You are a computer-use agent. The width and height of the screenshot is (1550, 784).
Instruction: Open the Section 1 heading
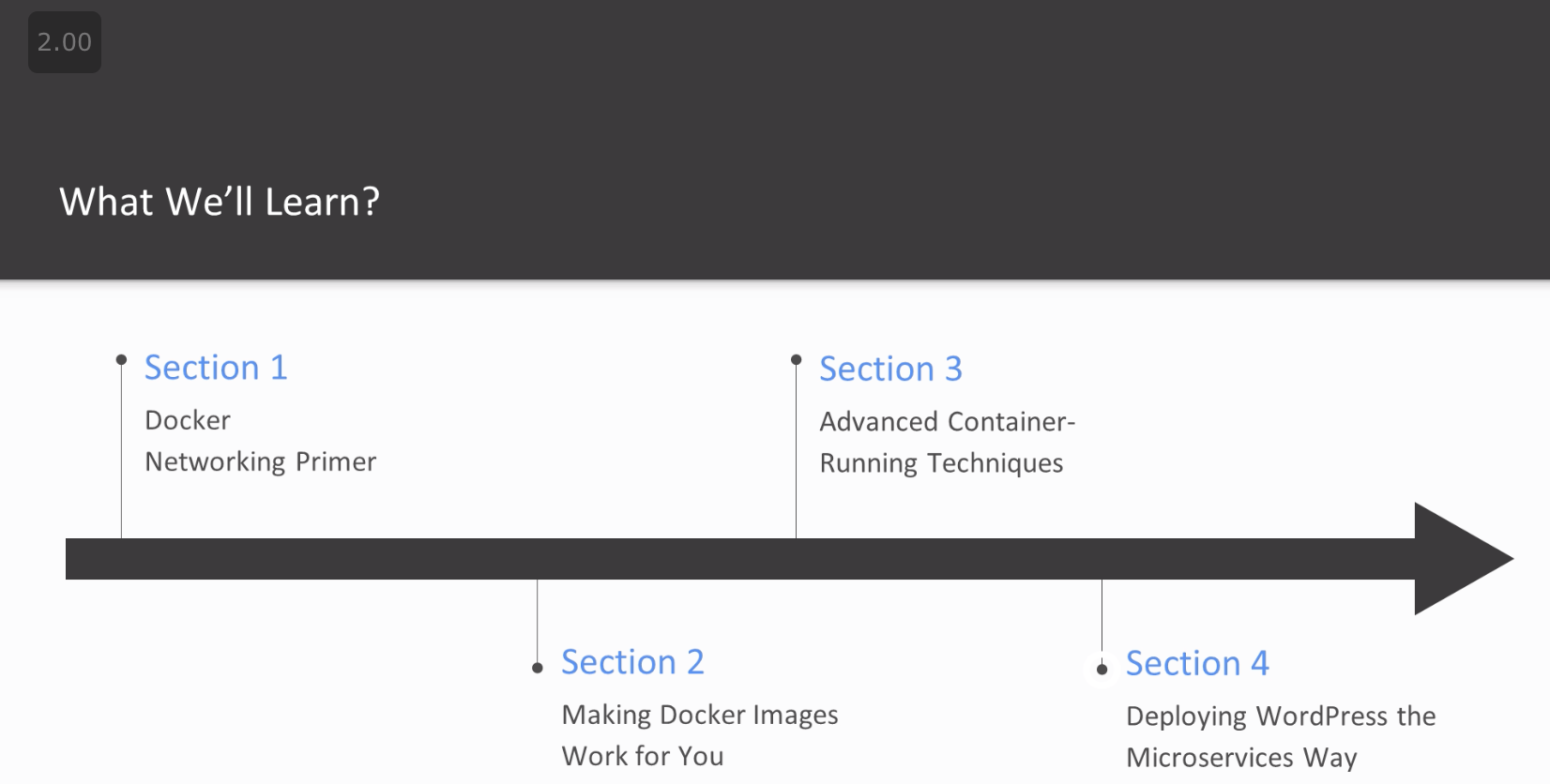216,368
